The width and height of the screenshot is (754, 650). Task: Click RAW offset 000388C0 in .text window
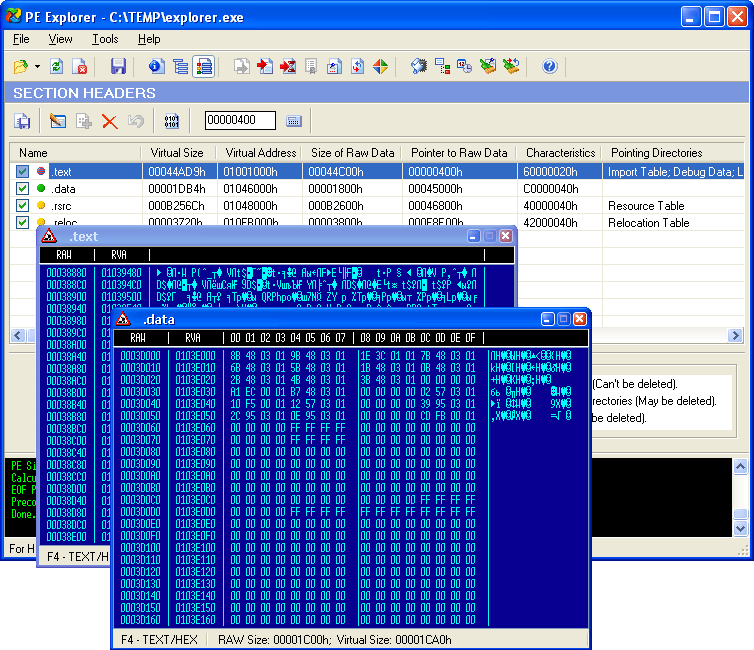point(66,285)
